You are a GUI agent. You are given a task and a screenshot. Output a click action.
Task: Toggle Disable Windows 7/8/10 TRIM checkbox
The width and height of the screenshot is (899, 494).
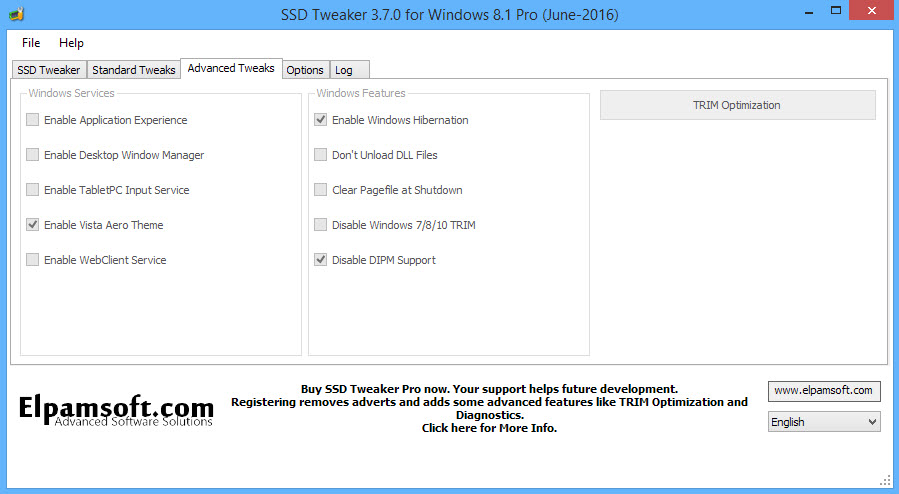click(x=321, y=225)
